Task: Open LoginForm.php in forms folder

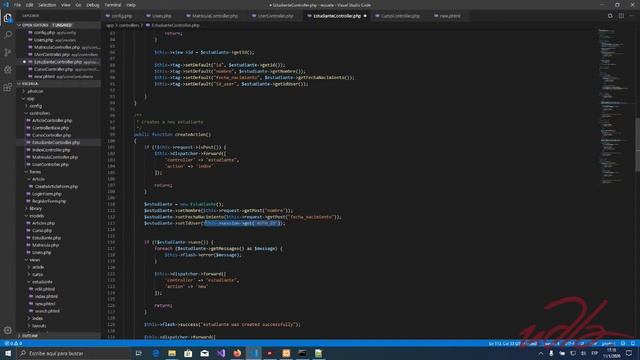Action: (47, 194)
